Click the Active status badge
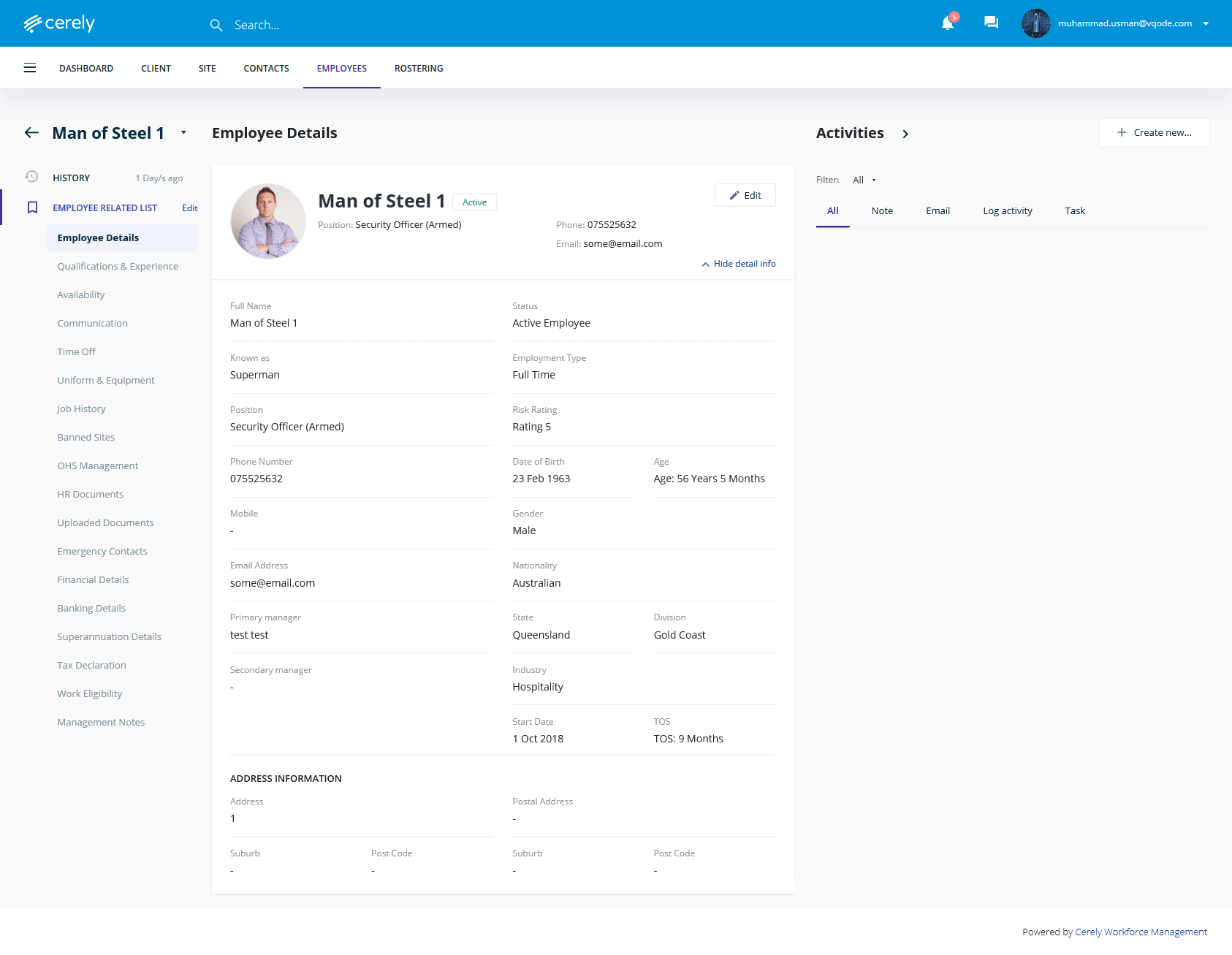Image resolution: width=1232 pixels, height=955 pixels. 474,202
